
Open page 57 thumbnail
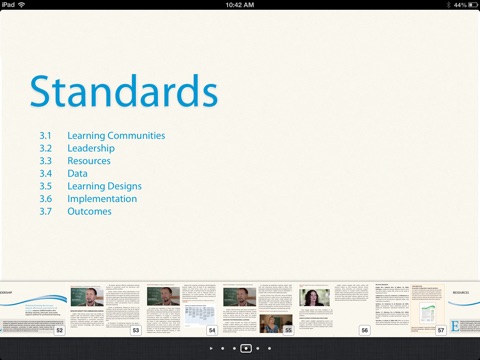[x=410, y=310]
